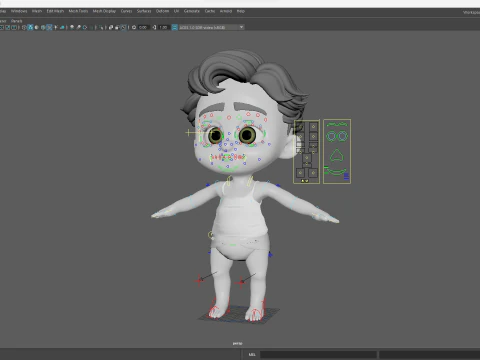Toggle the use default material icon
This screenshot has height=360, width=480.
pos(36,27)
